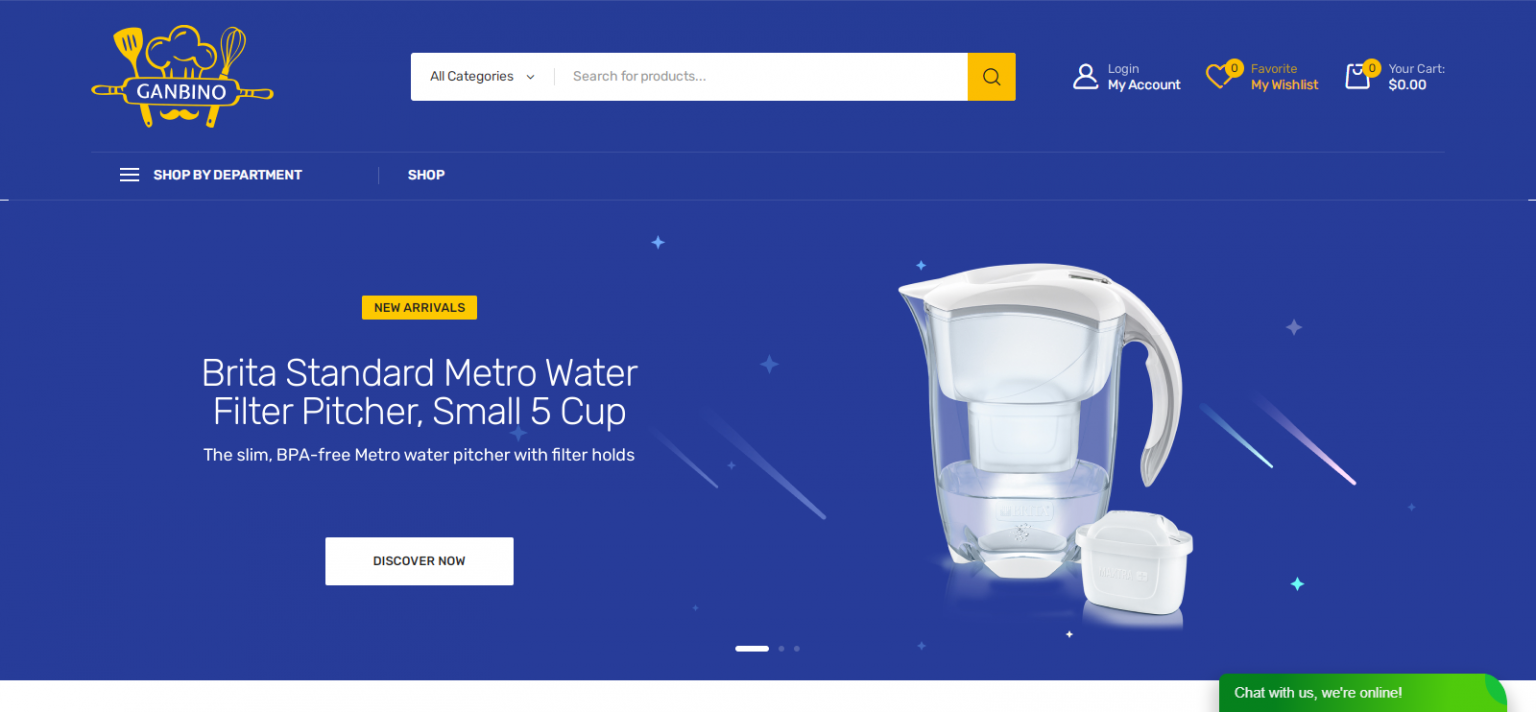The height and width of the screenshot is (712, 1536).
Task: Go to My Wishlist link
Action: [x=1284, y=85]
